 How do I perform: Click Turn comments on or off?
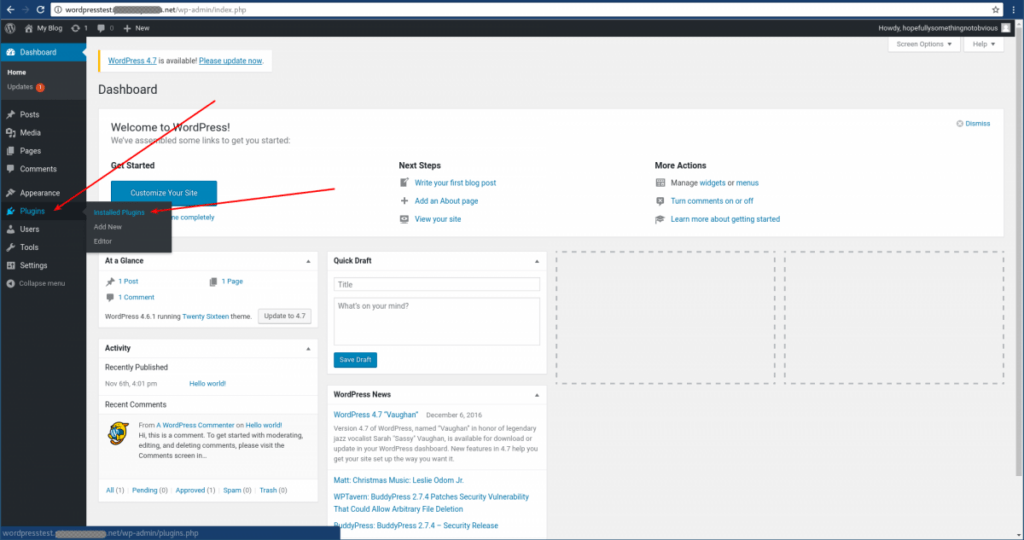712,201
